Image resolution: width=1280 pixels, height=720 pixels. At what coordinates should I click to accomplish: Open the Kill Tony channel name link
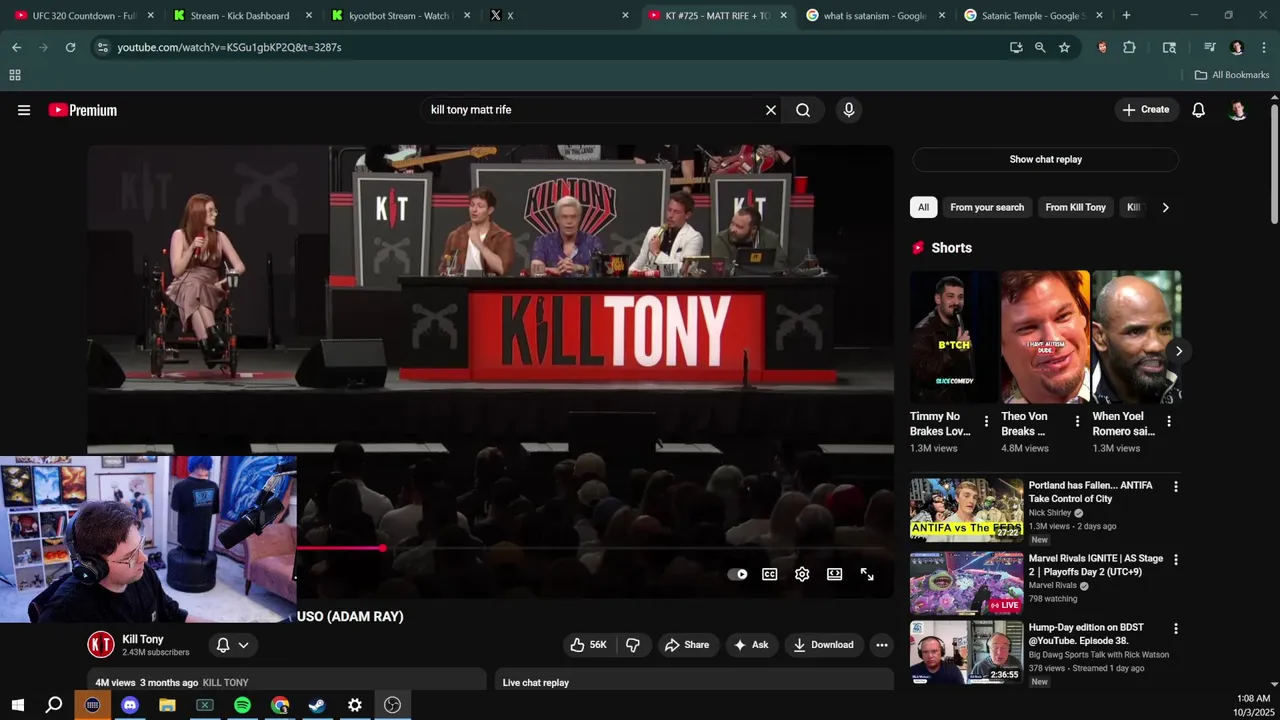click(x=142, y=639)
